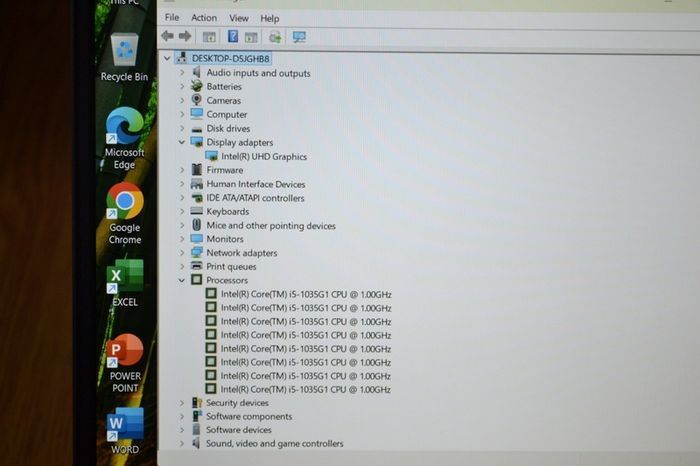Screen dimensions: 700x466
Task: Select the Keyboards label
Action: click(x=228, y=212)
